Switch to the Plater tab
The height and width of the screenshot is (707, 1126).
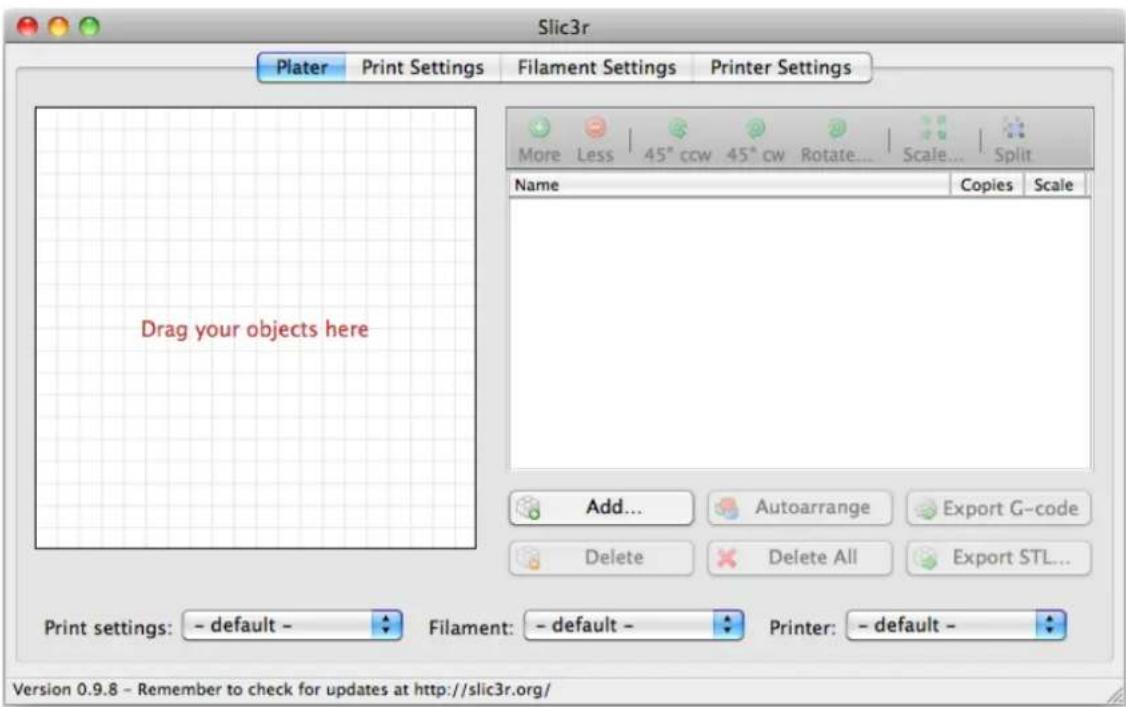point(302,67)
